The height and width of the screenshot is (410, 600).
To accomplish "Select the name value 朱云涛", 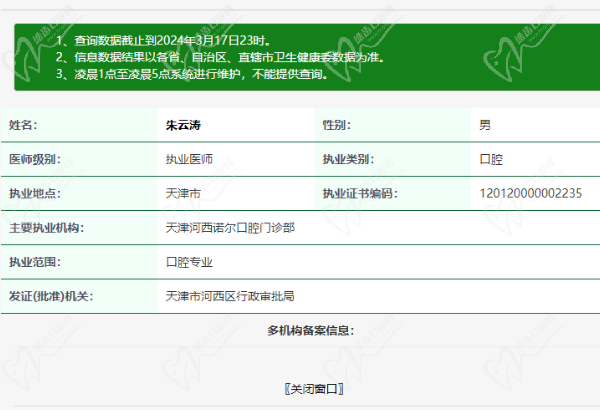I will coord(183,125).
